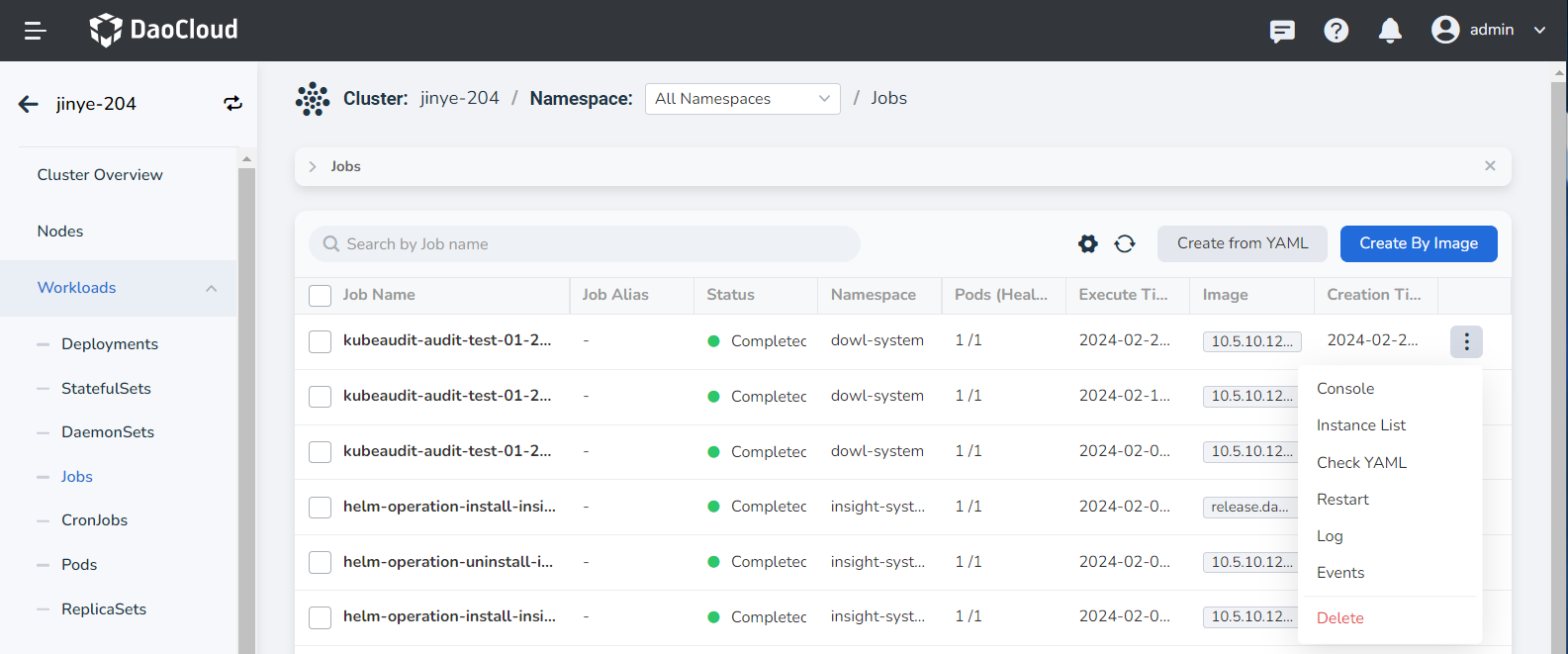The height and width of the screenshot is (654, 1568).
Task: Click the switch cluster icon
Action: (x=232, y=104)
